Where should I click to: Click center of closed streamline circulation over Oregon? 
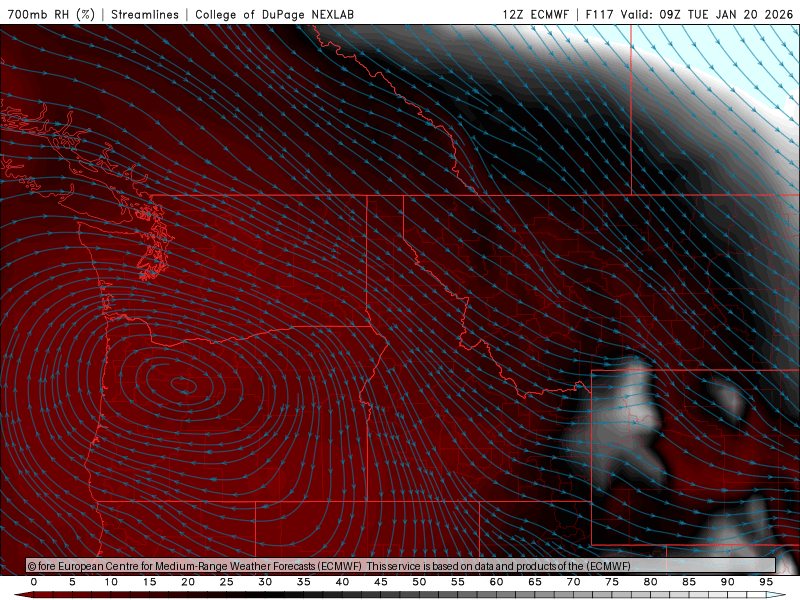(x=184, y=384)
